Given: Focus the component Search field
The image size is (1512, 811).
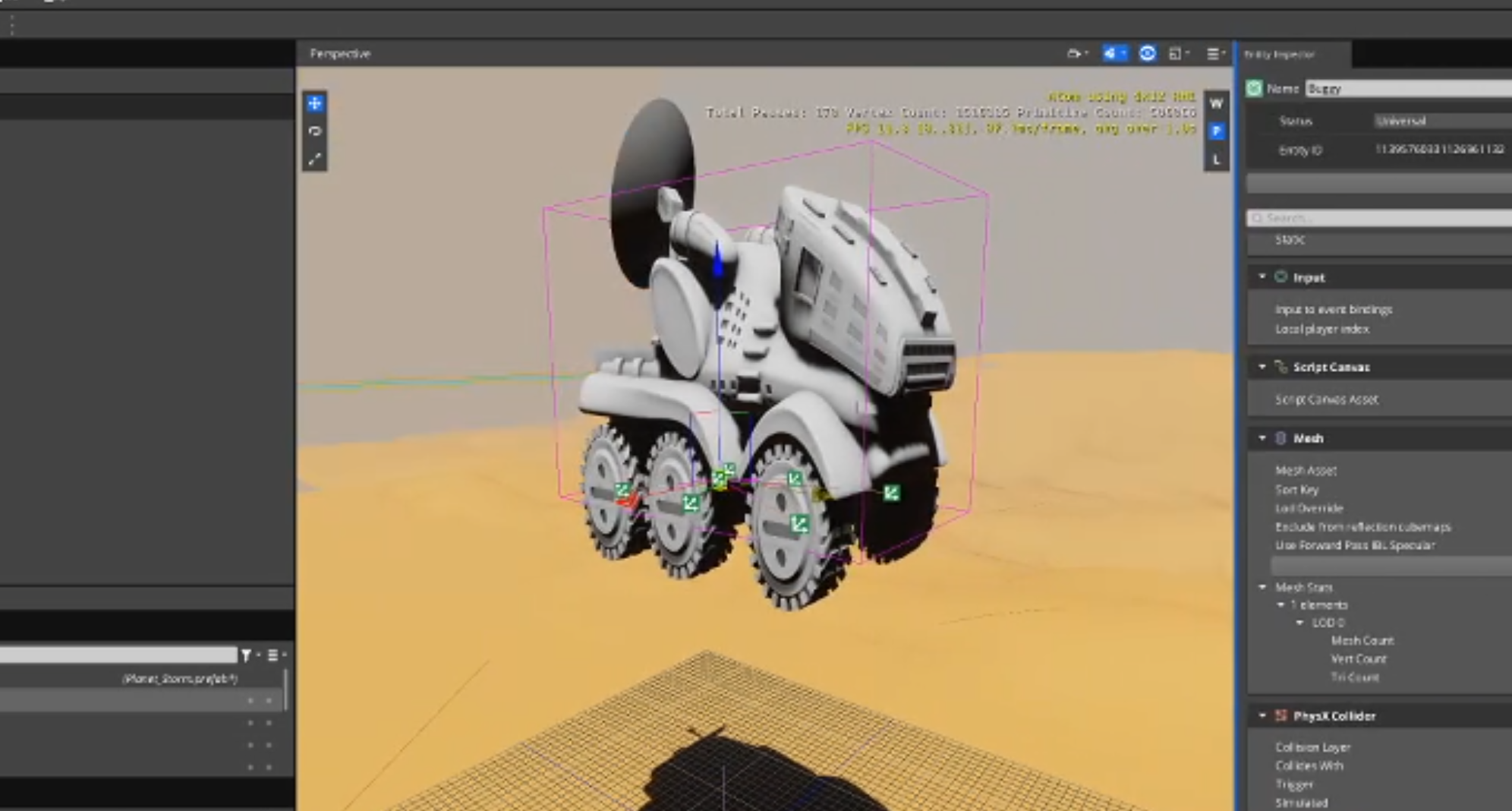Looking at the screenshot, I should coord(1379,219).
